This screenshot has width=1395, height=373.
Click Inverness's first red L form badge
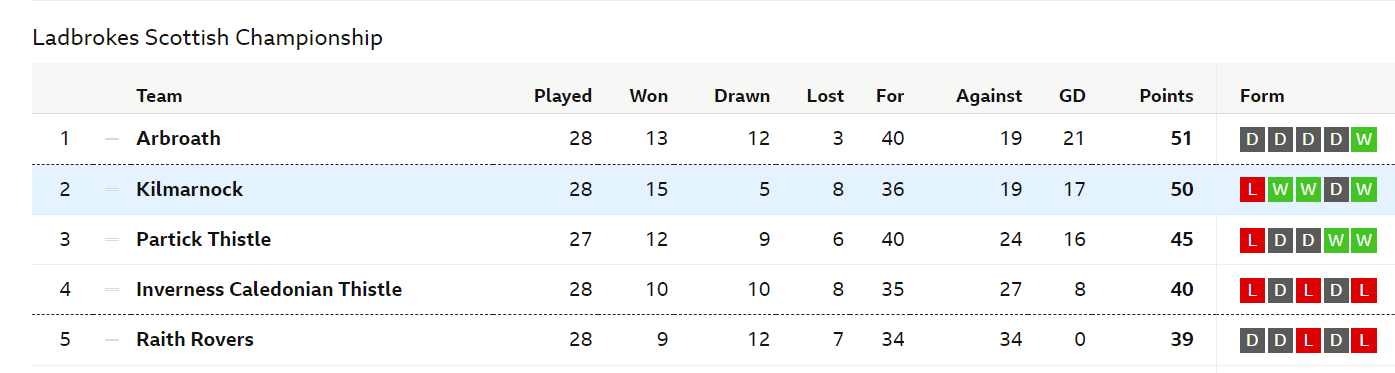pyautogui.click(x=1253, y=290)
